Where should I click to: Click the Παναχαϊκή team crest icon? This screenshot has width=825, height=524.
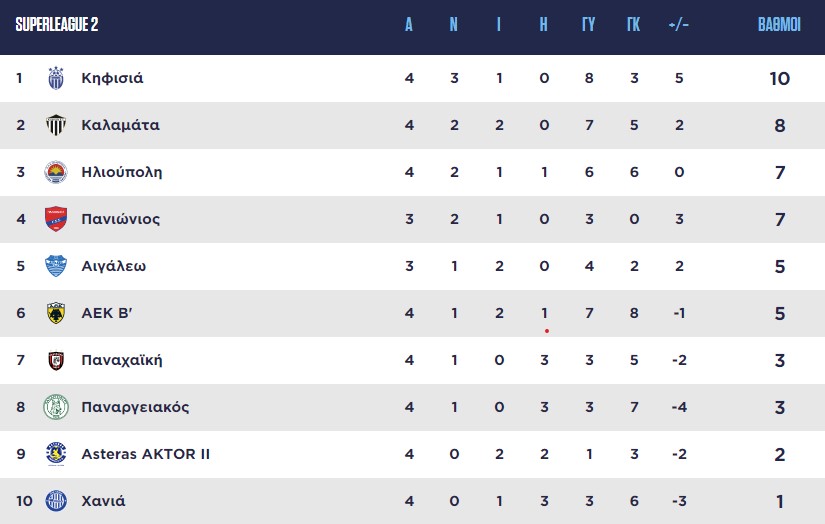[x=56, y=360]
